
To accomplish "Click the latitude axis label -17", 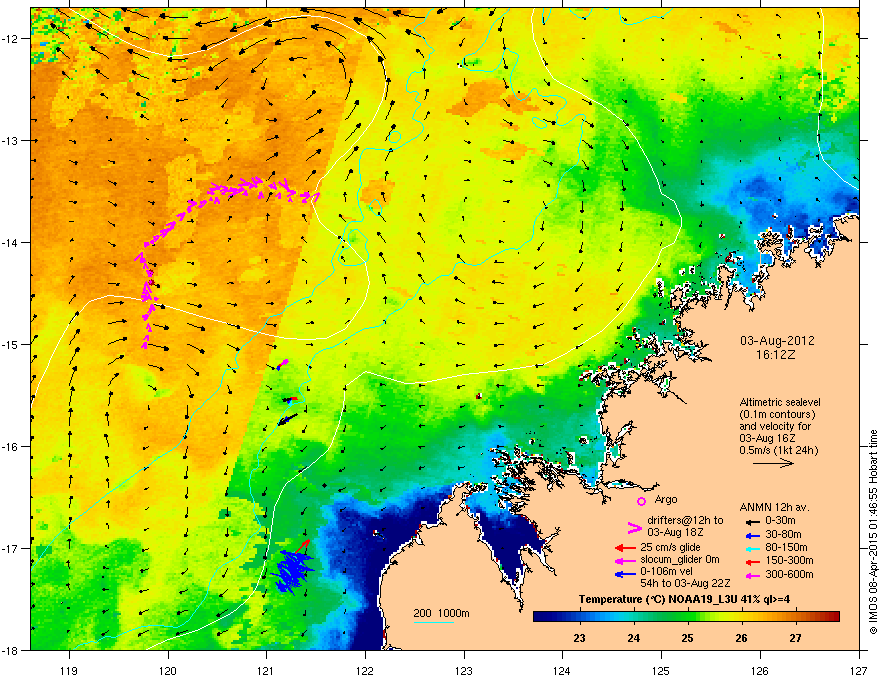I will point(11,549).
